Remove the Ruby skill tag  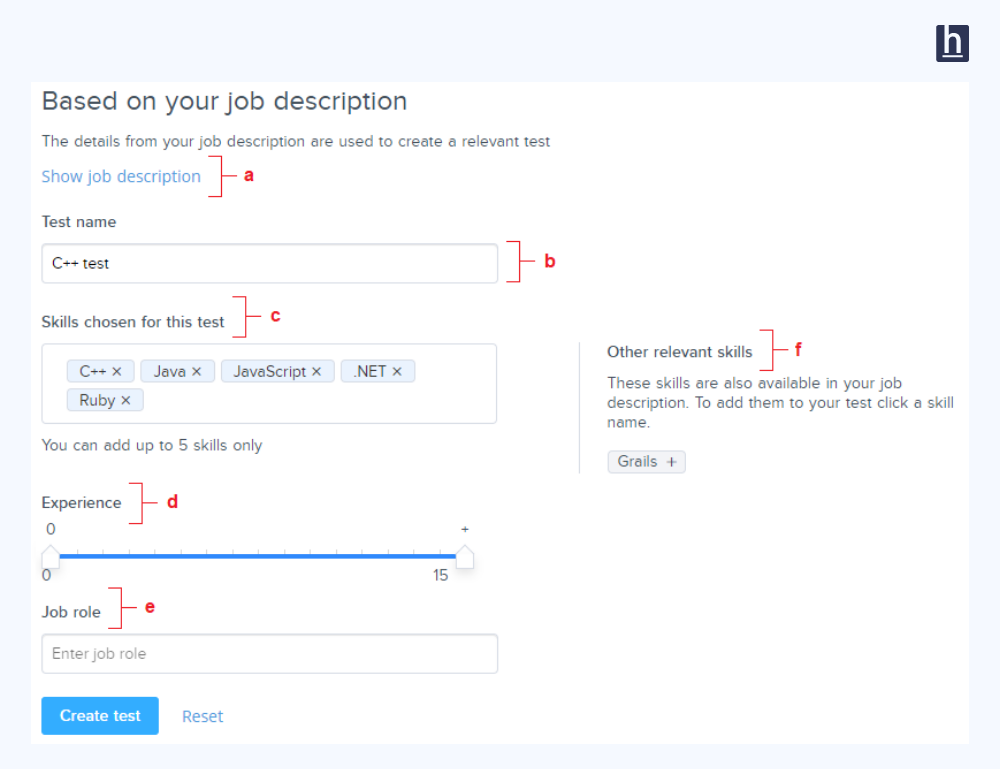tap(126, 400)
